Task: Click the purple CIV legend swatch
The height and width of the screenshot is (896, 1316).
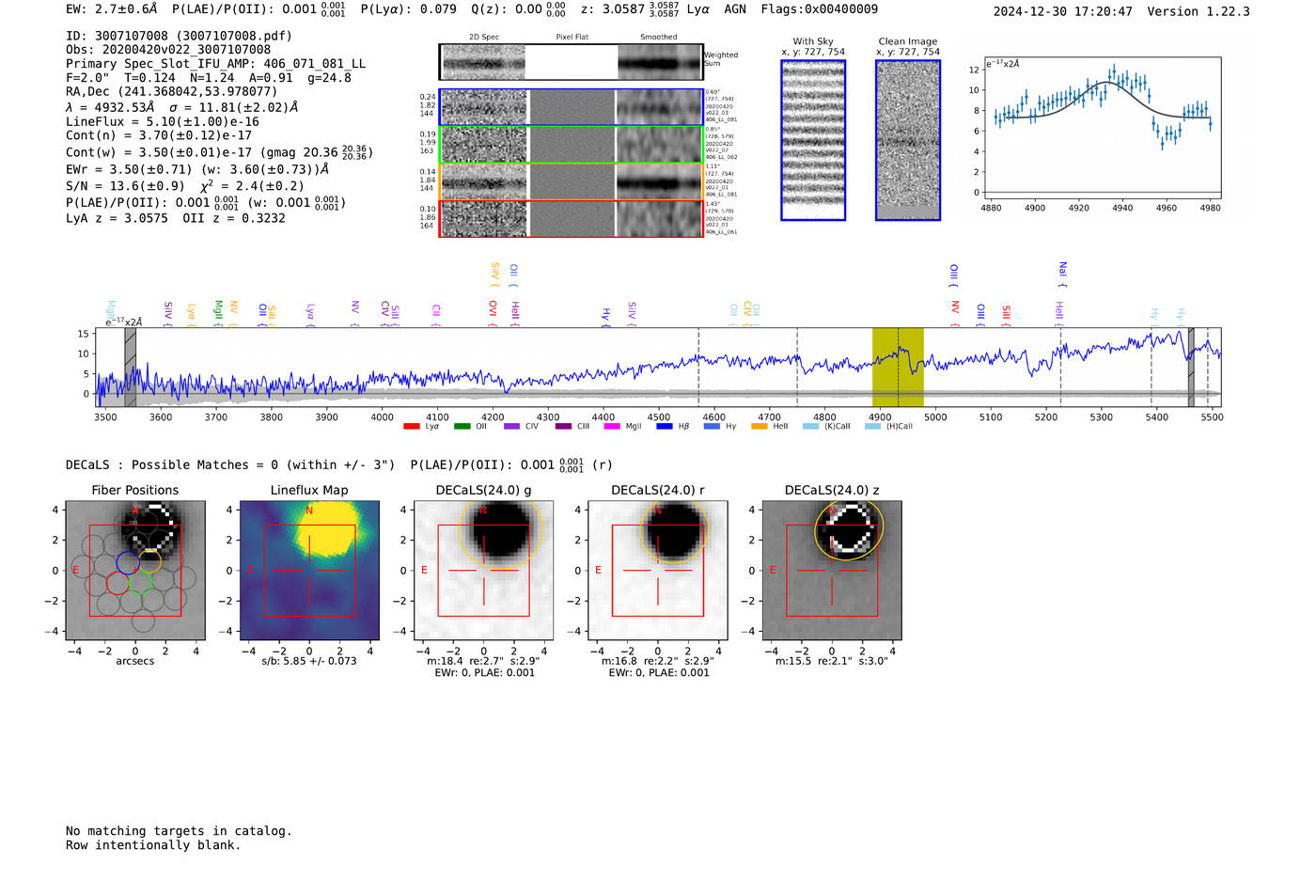Action: pyautogui.click(x=511, y=426)
